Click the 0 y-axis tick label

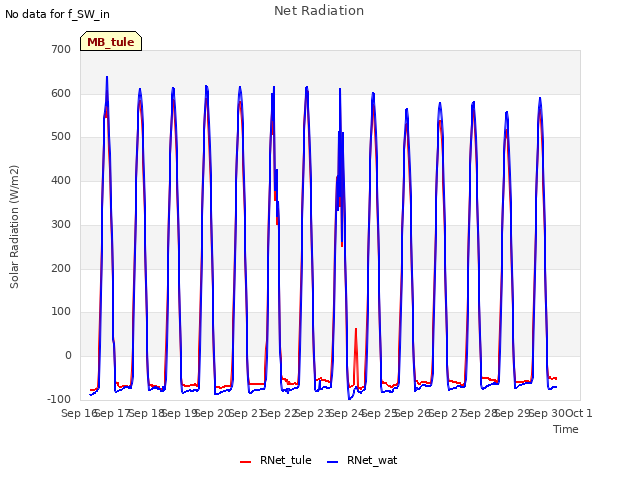pos(68,356)
